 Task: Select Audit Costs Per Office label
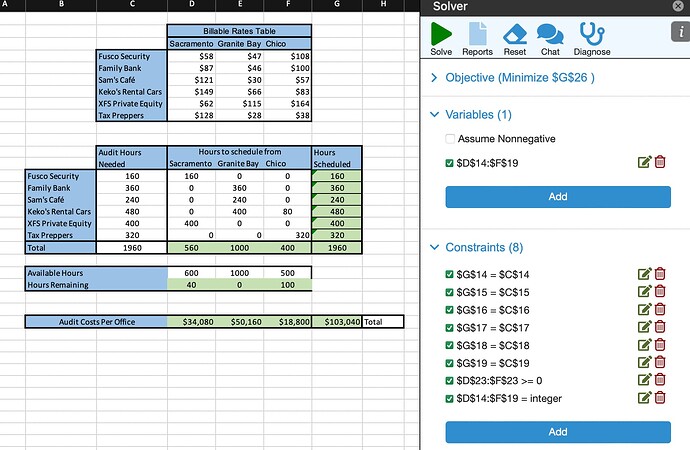(96, 322)
